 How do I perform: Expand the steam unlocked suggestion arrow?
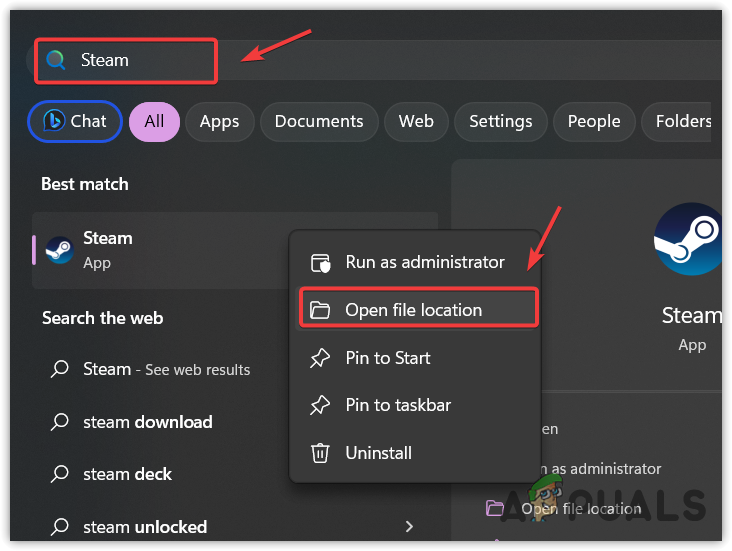[409, 526]
